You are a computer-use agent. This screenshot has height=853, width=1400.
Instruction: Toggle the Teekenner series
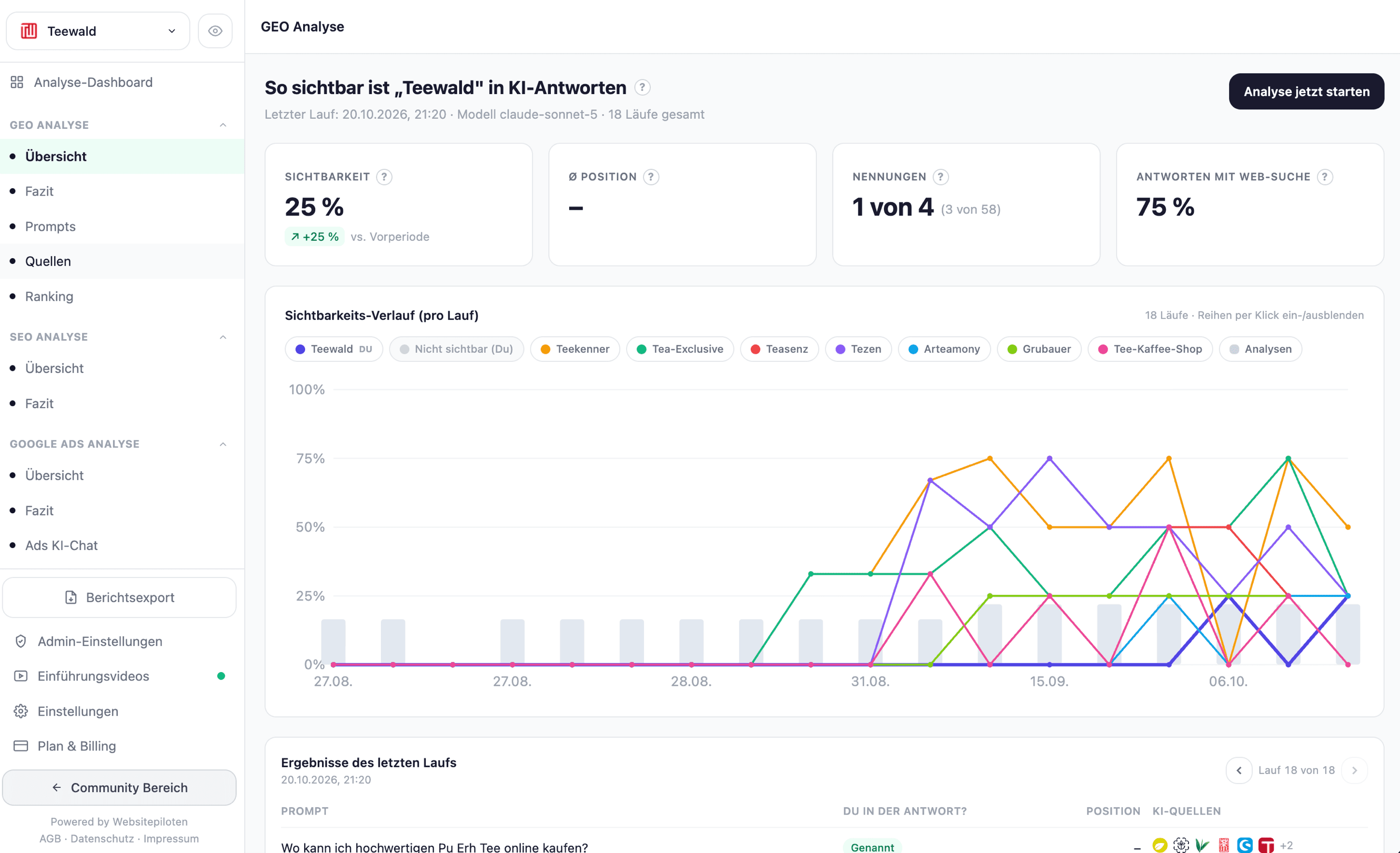point(575,349)
